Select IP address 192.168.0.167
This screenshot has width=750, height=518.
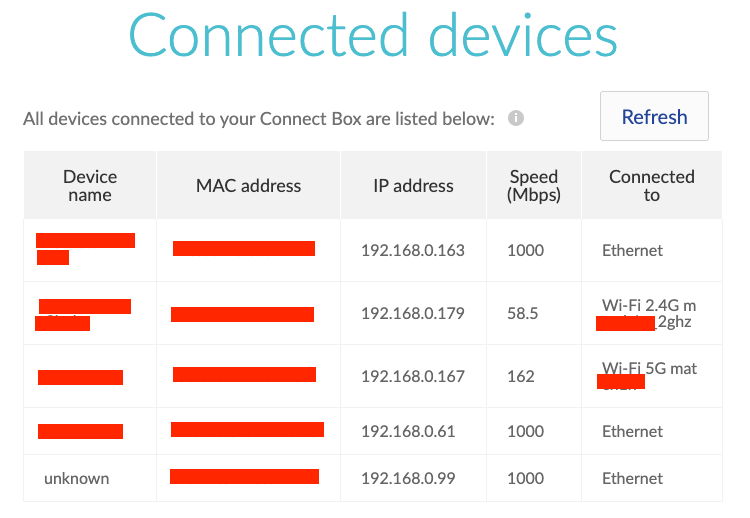pyautogui.click(x=413, y=377)
